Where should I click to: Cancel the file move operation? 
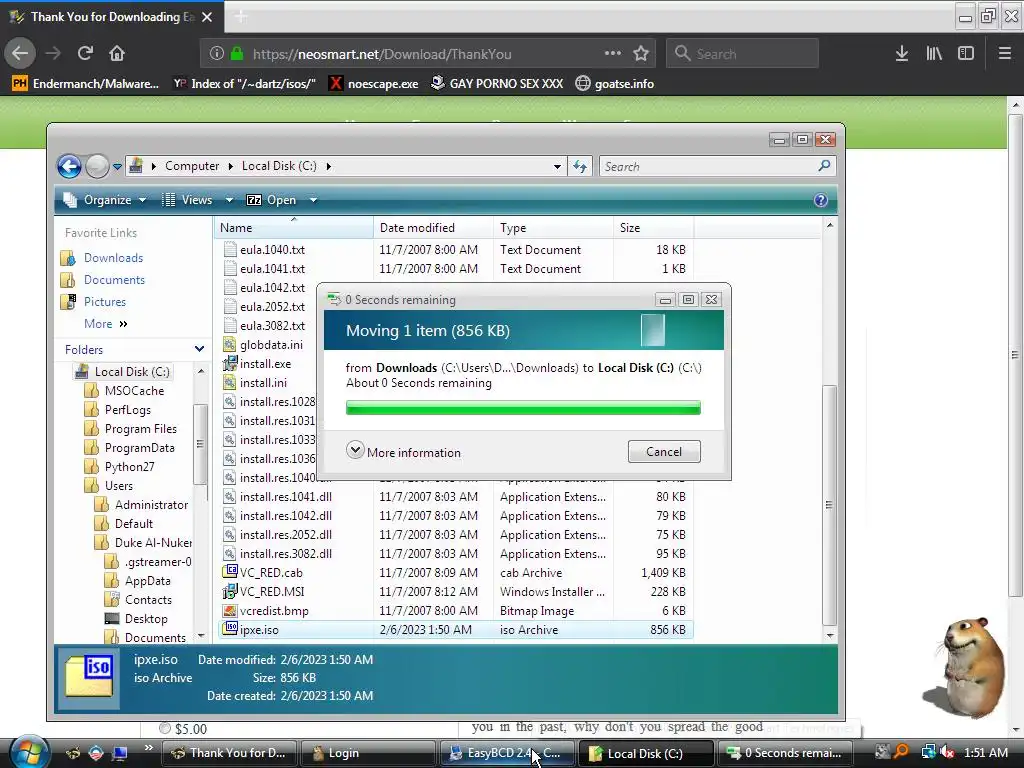[664, 451]
